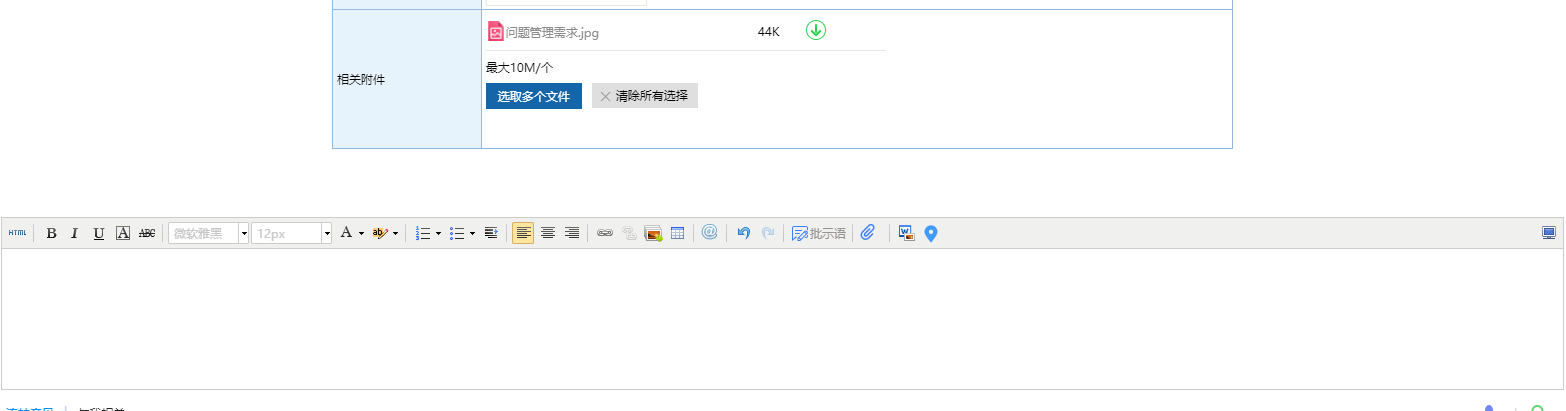Switch editor to HTML source mode

[x=17, y=233]
